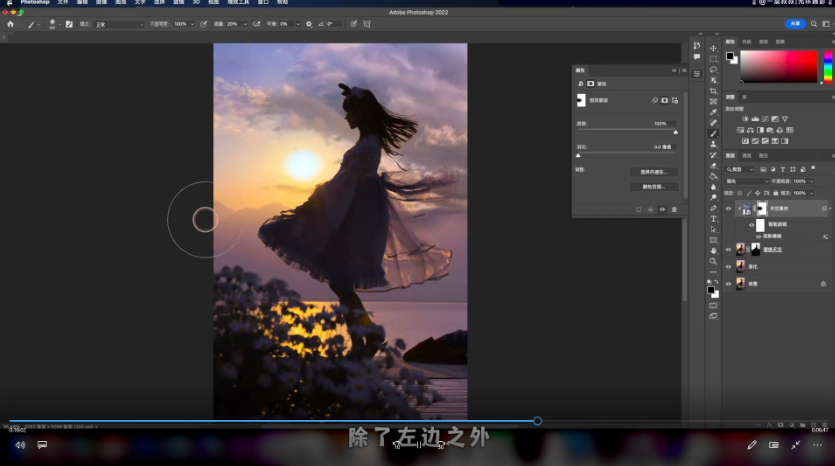Open the layer blend mode dropdown
The image size is (835, 466).
(748, 181)
